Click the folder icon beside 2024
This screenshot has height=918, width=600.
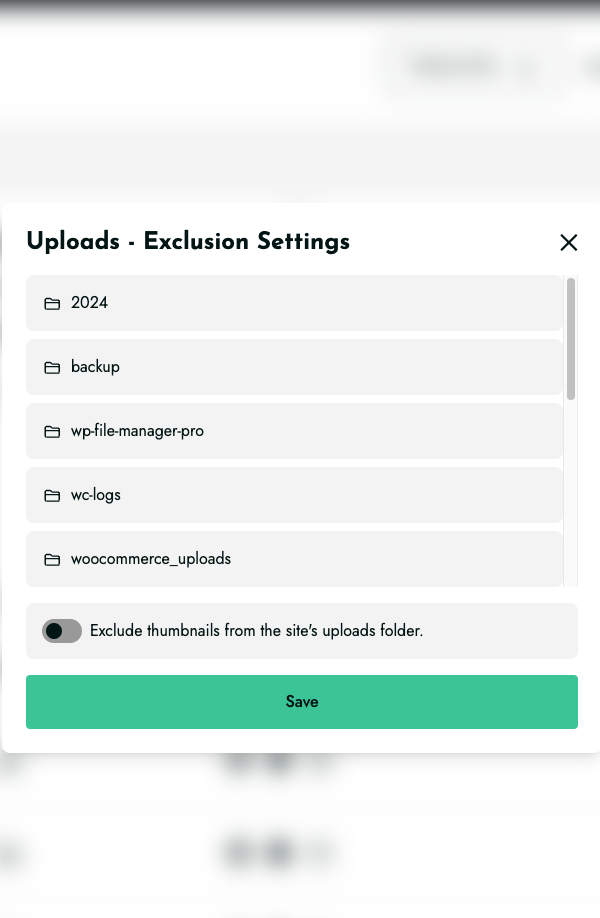pyautogui.click(x=52, y=303)
